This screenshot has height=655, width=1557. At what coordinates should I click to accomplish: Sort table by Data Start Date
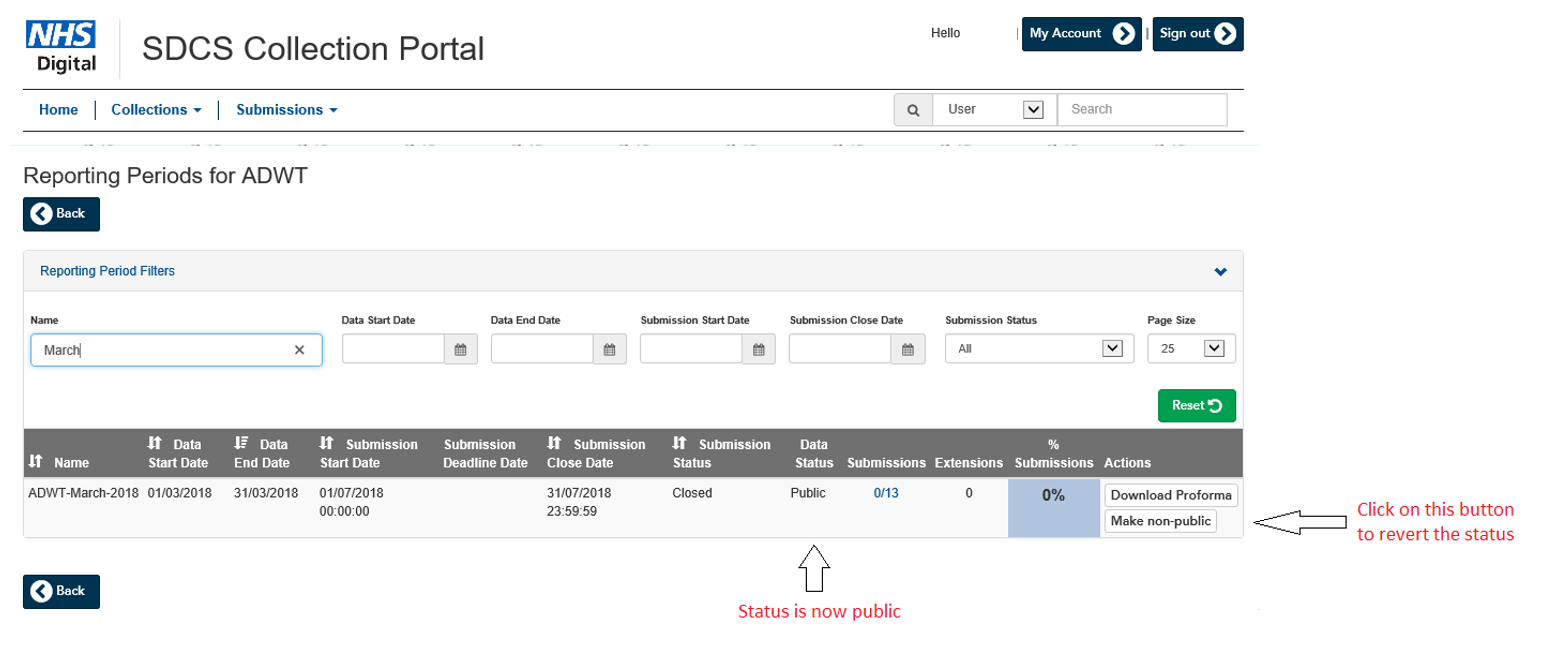coord(179,453)
